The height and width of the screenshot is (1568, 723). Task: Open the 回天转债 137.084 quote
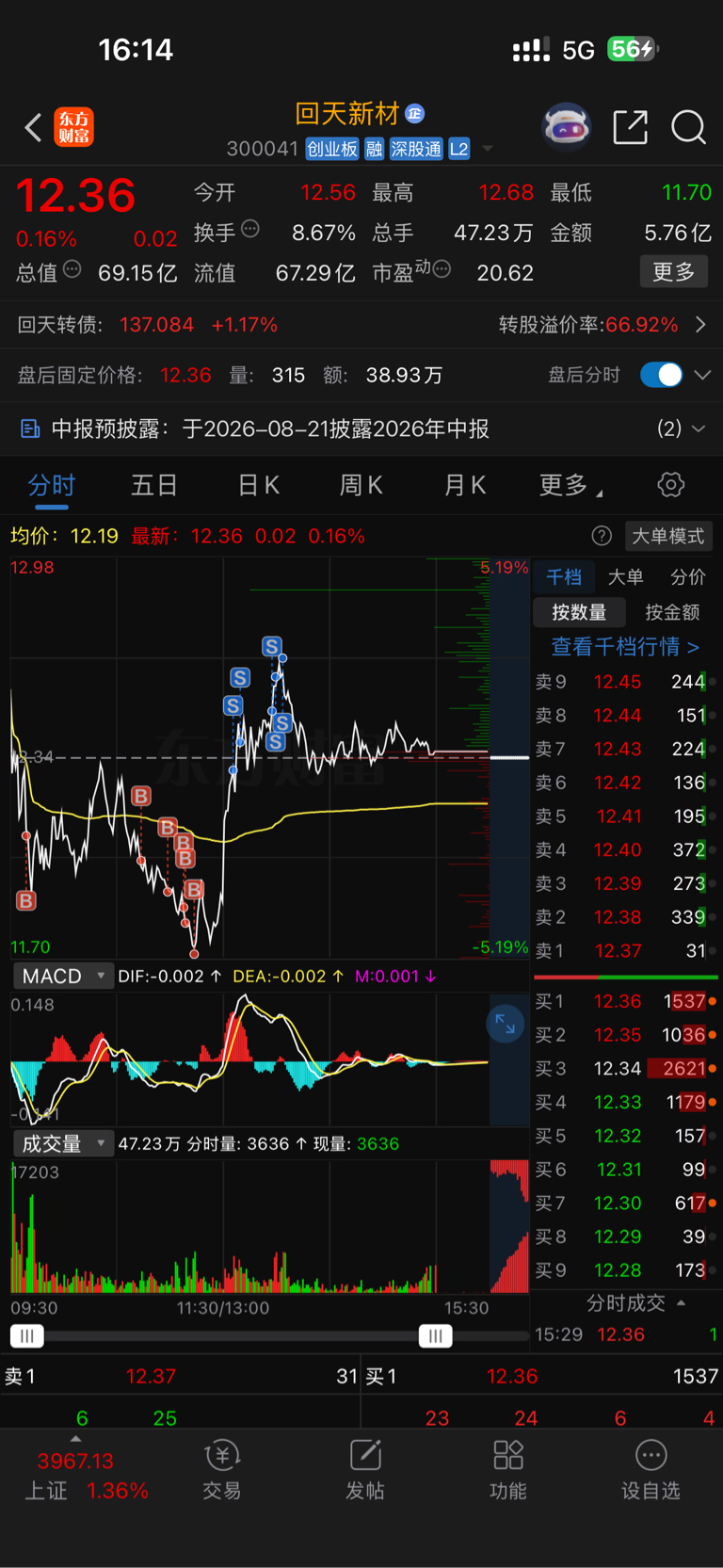(x=148, y=325)
